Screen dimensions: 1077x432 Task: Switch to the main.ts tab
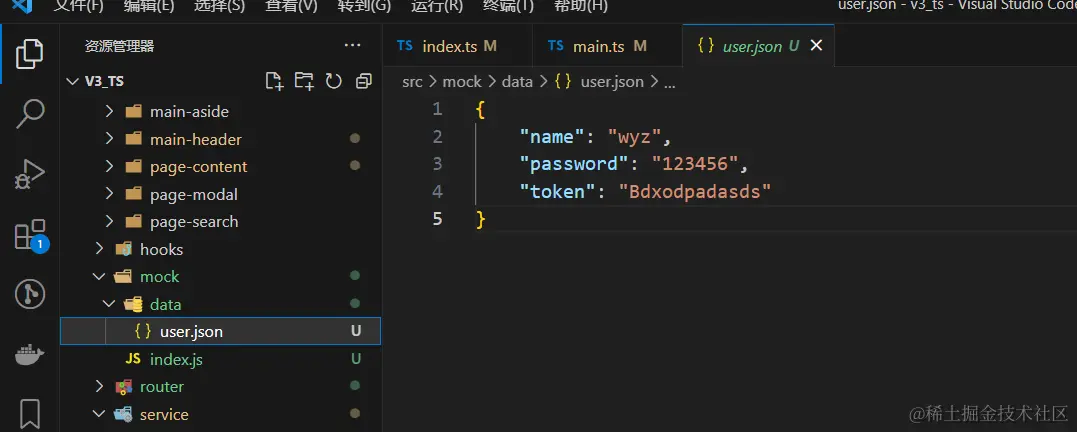pos(597,46)
